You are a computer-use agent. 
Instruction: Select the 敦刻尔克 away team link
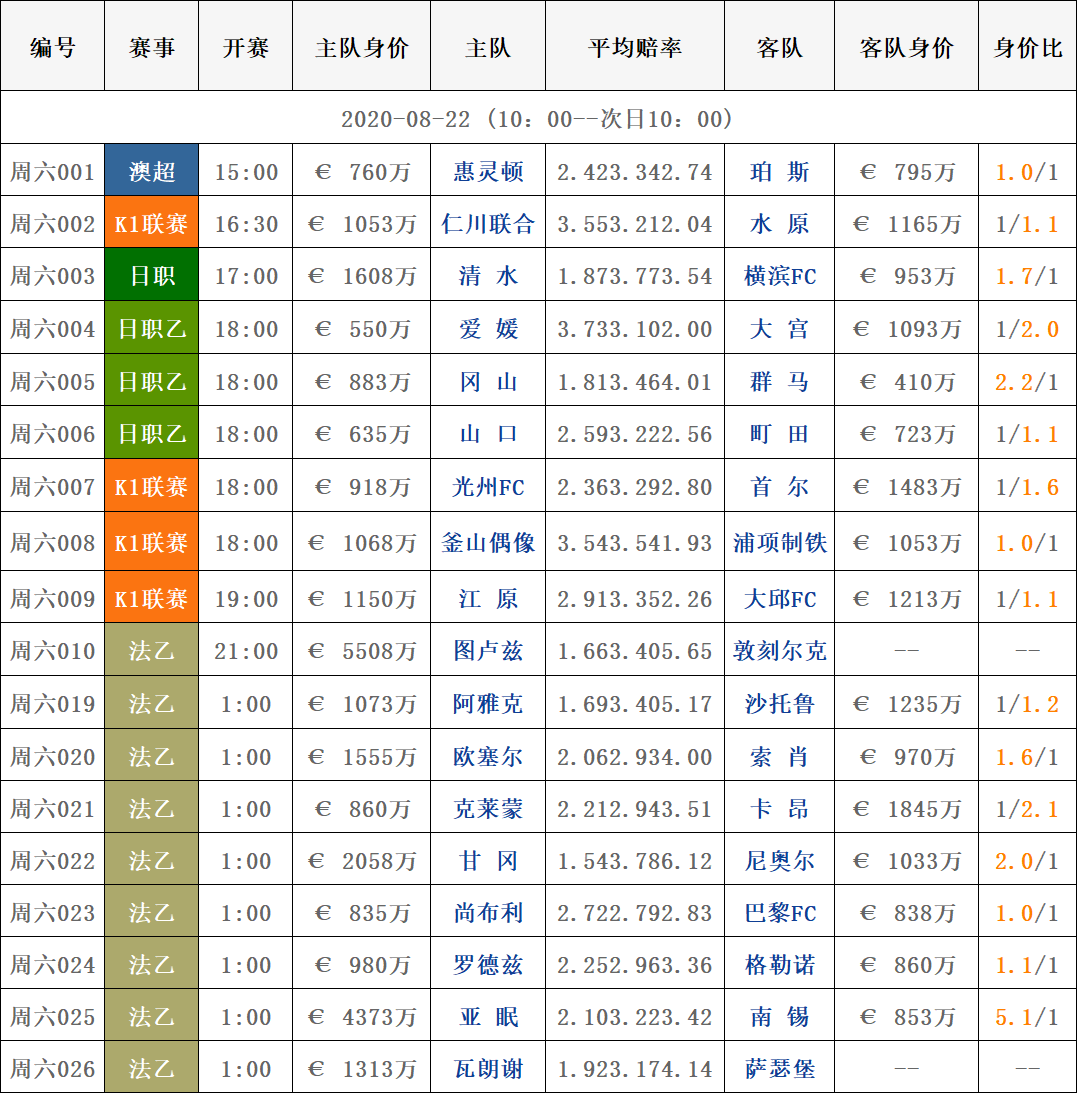tap(780, 651)
